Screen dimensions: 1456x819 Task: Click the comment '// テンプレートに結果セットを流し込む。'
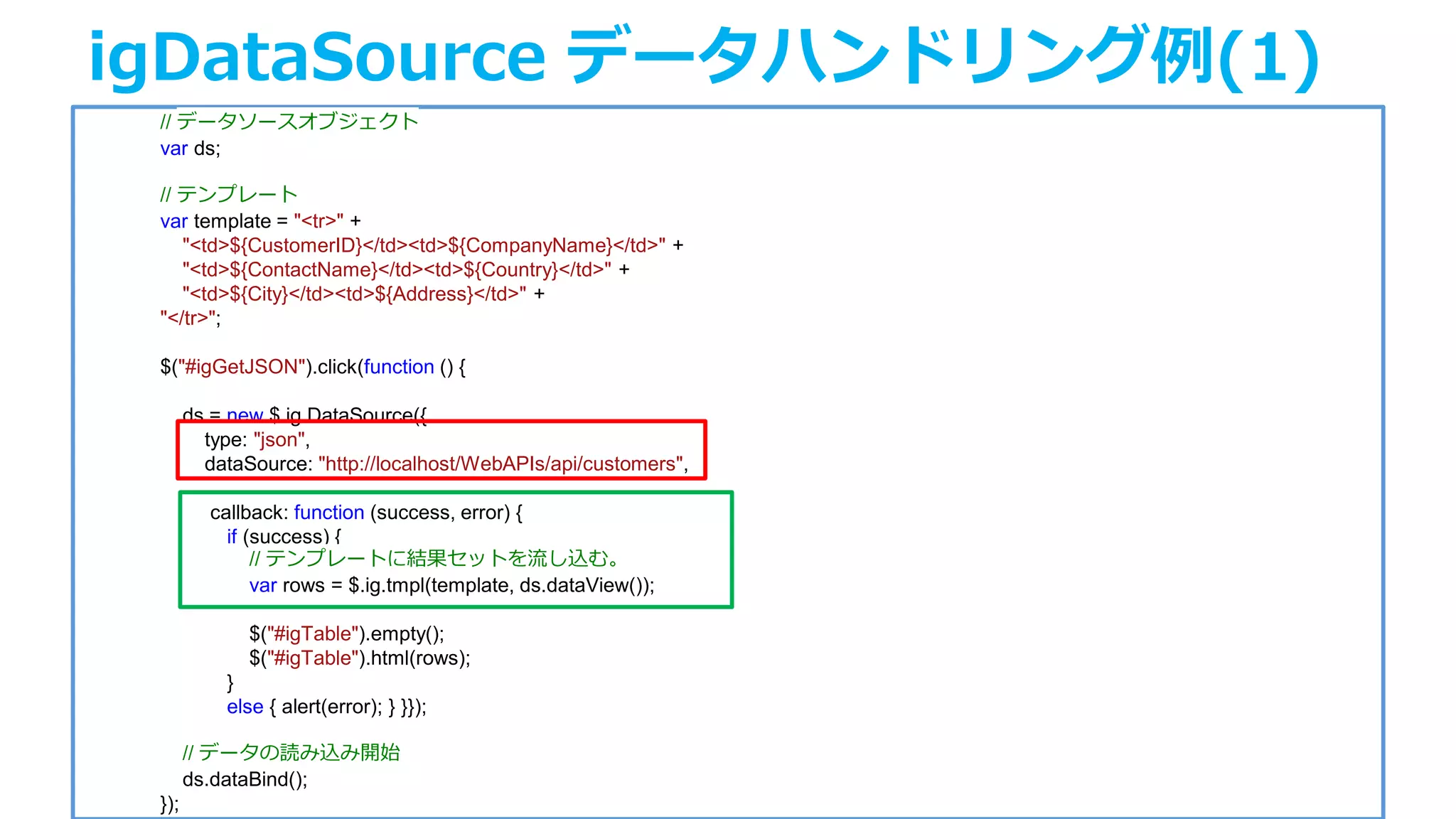435,558
